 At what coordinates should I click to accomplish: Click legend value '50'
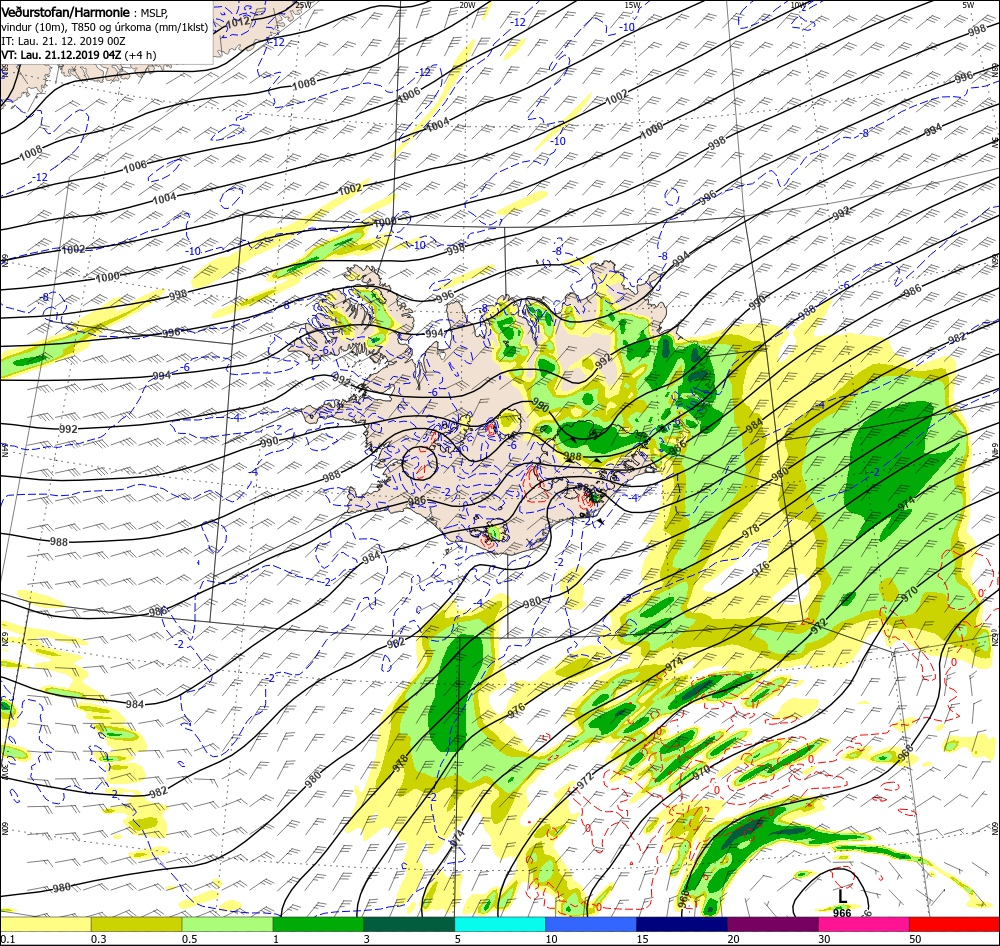coord(915,939)
